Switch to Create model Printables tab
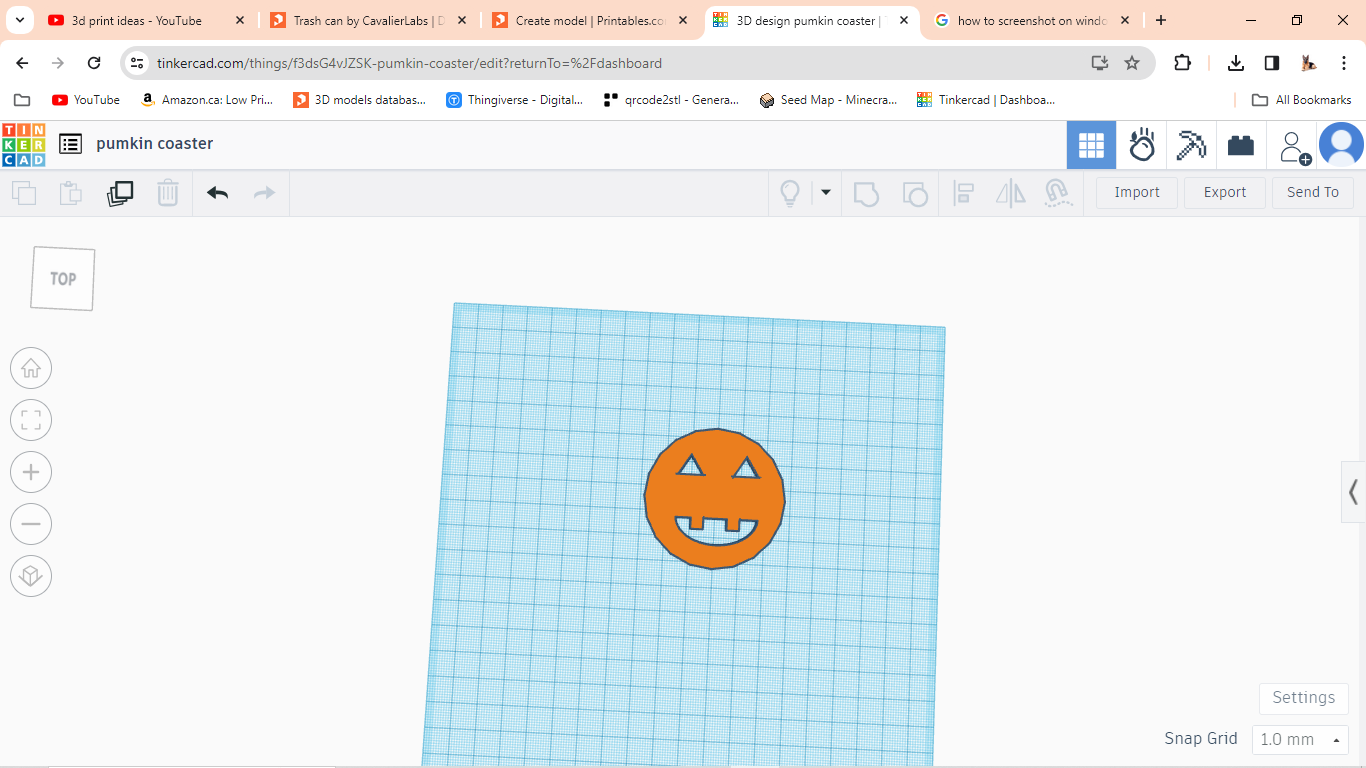This screenshot has width=1366, height=768. point(591,20)
